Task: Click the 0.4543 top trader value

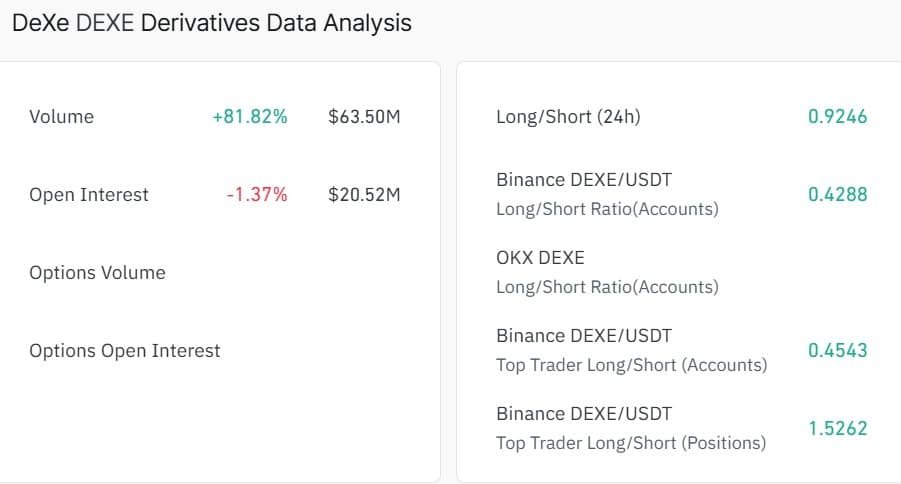Action: [837, 351]
